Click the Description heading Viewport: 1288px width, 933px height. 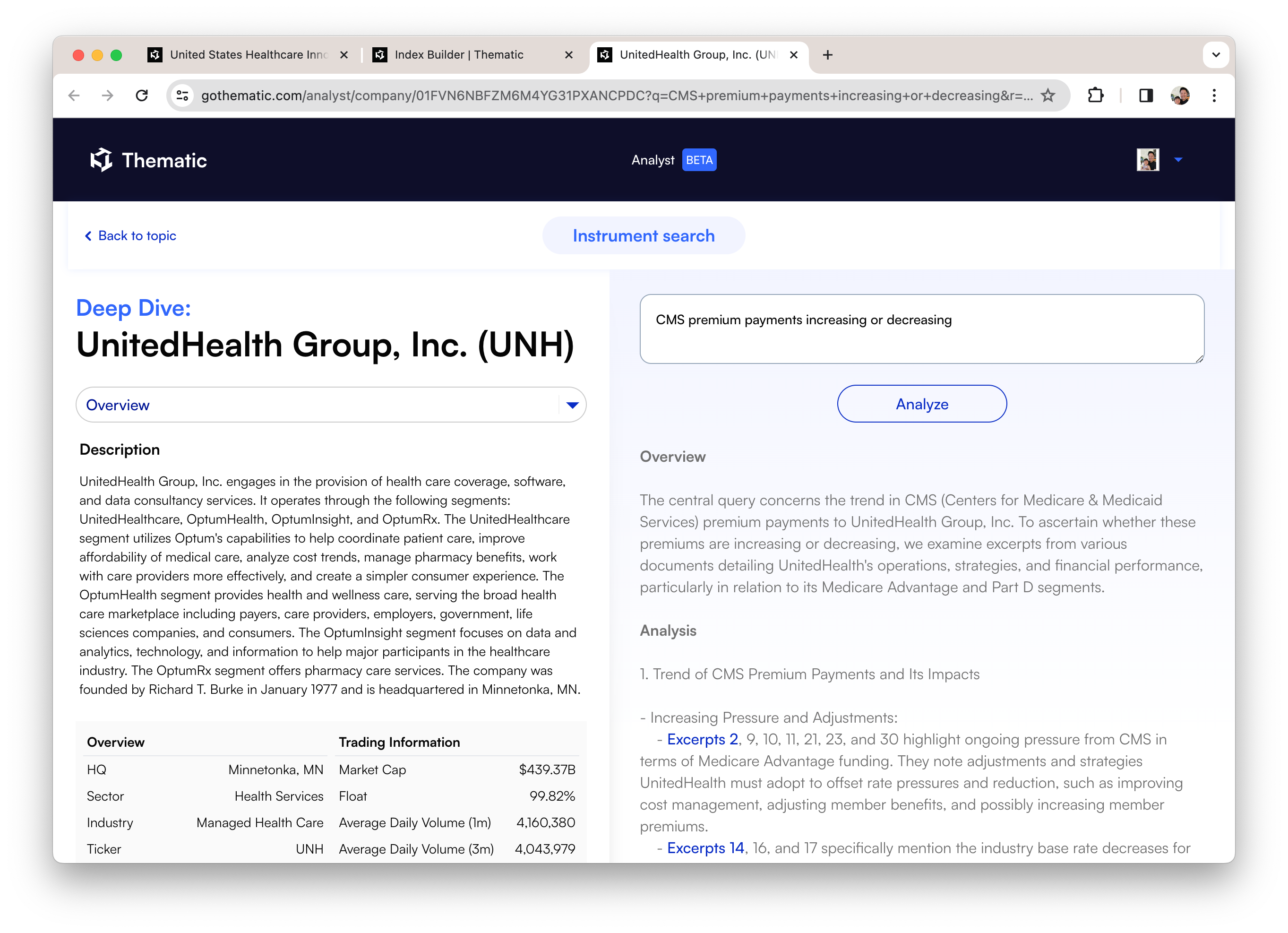pyautogui.click(x=119, y=449)
